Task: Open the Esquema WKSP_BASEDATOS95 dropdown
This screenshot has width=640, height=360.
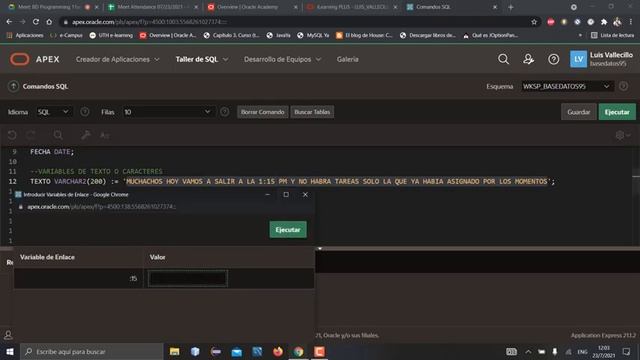Action: [567, 86]
